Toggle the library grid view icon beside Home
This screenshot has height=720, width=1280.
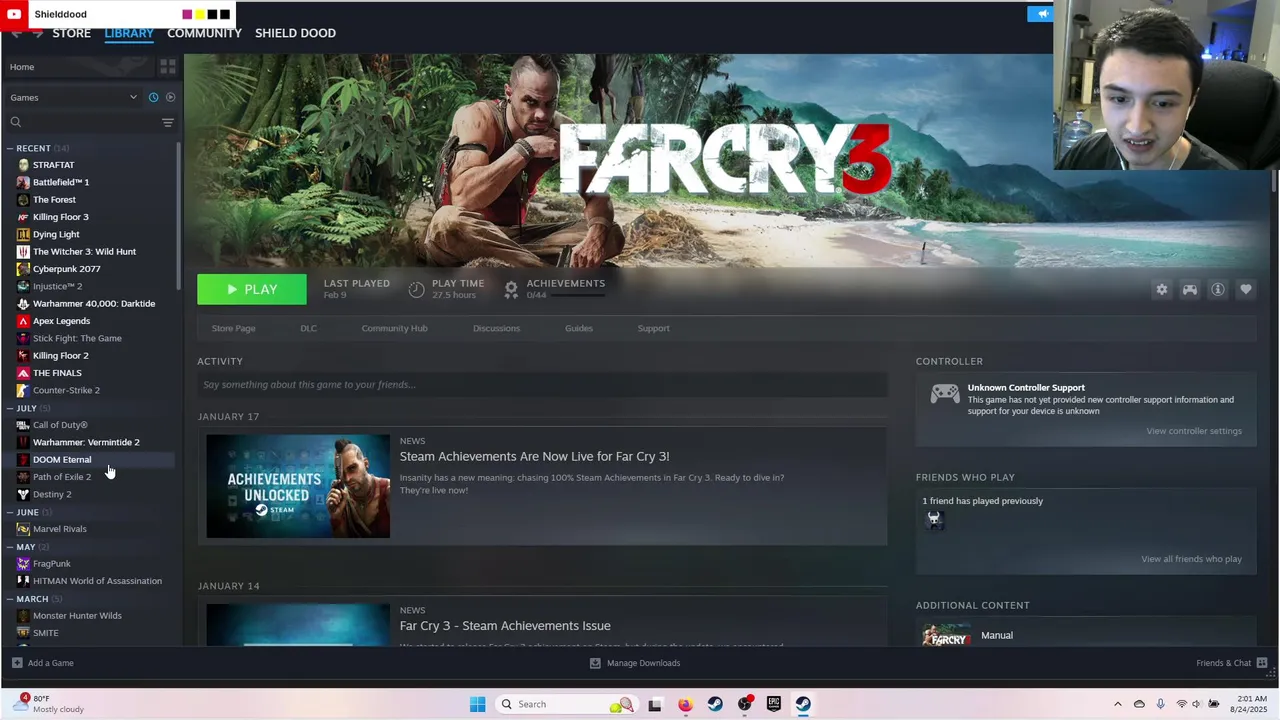168,67
